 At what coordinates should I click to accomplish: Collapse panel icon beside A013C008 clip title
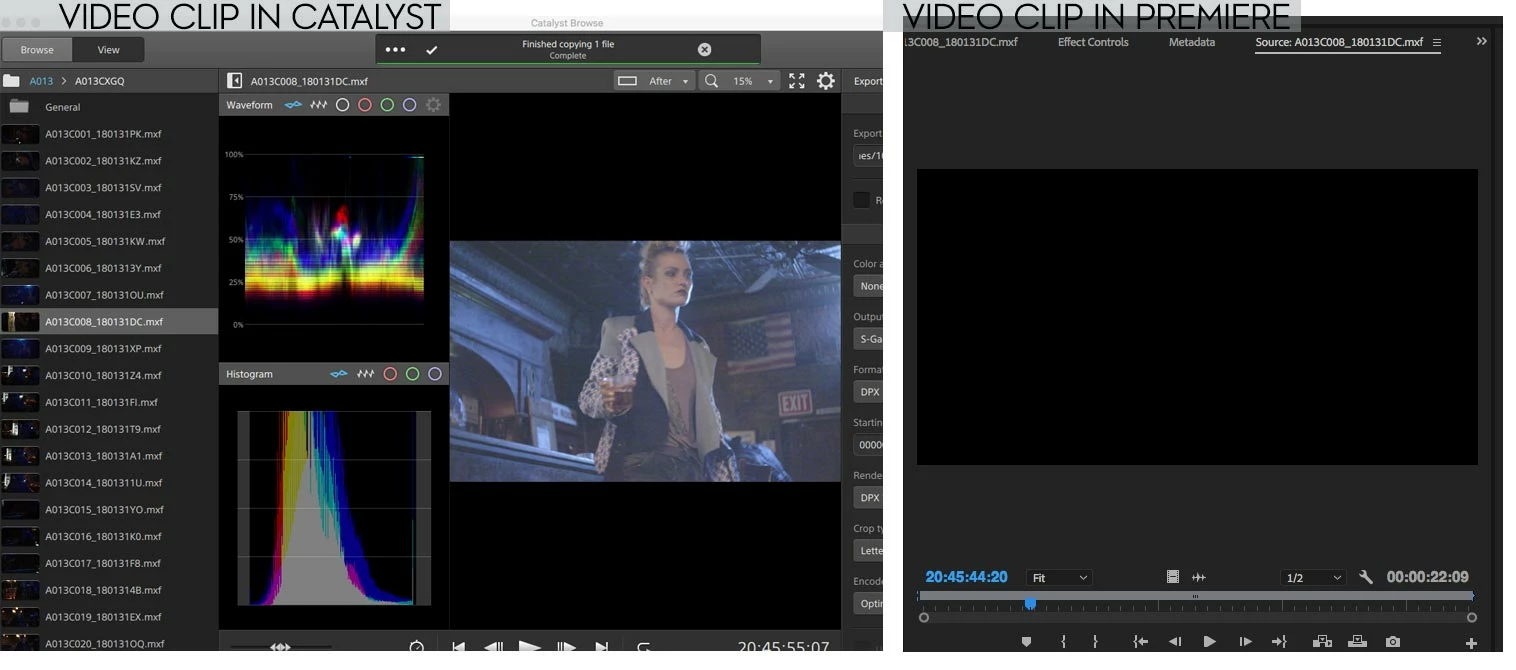pyautogui.click(x=235, y=81)
